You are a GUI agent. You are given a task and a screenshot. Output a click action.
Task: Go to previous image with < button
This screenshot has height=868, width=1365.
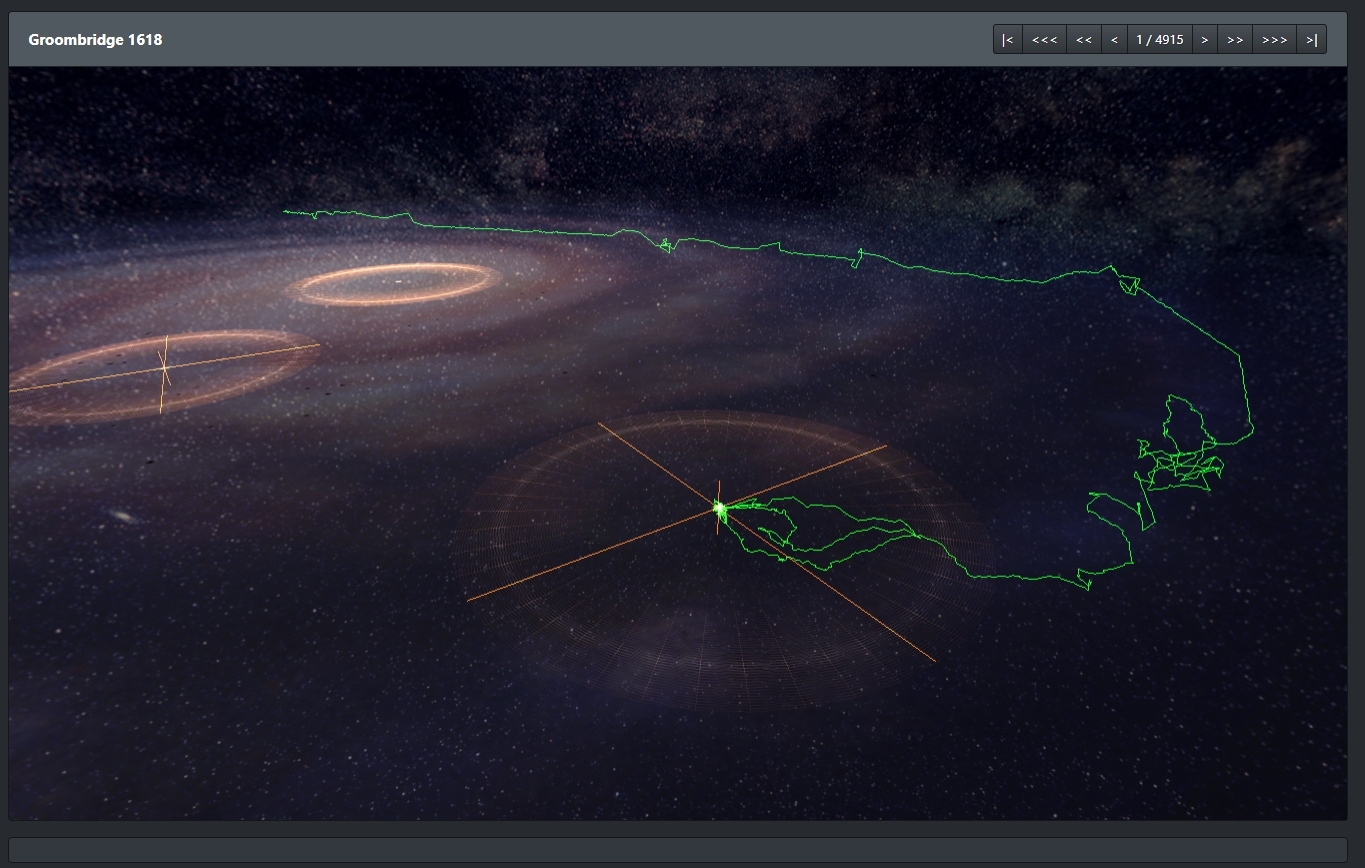coord(1114,40)
